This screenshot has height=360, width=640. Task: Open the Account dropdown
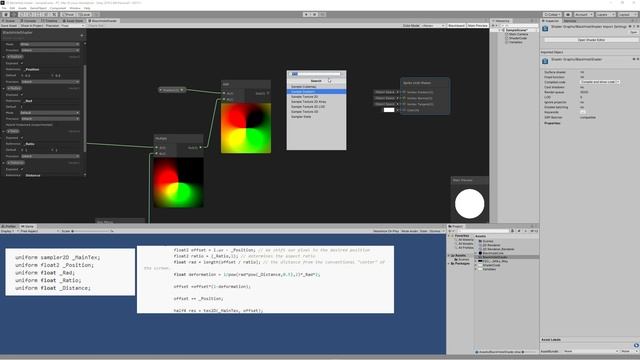pos(583,14)
